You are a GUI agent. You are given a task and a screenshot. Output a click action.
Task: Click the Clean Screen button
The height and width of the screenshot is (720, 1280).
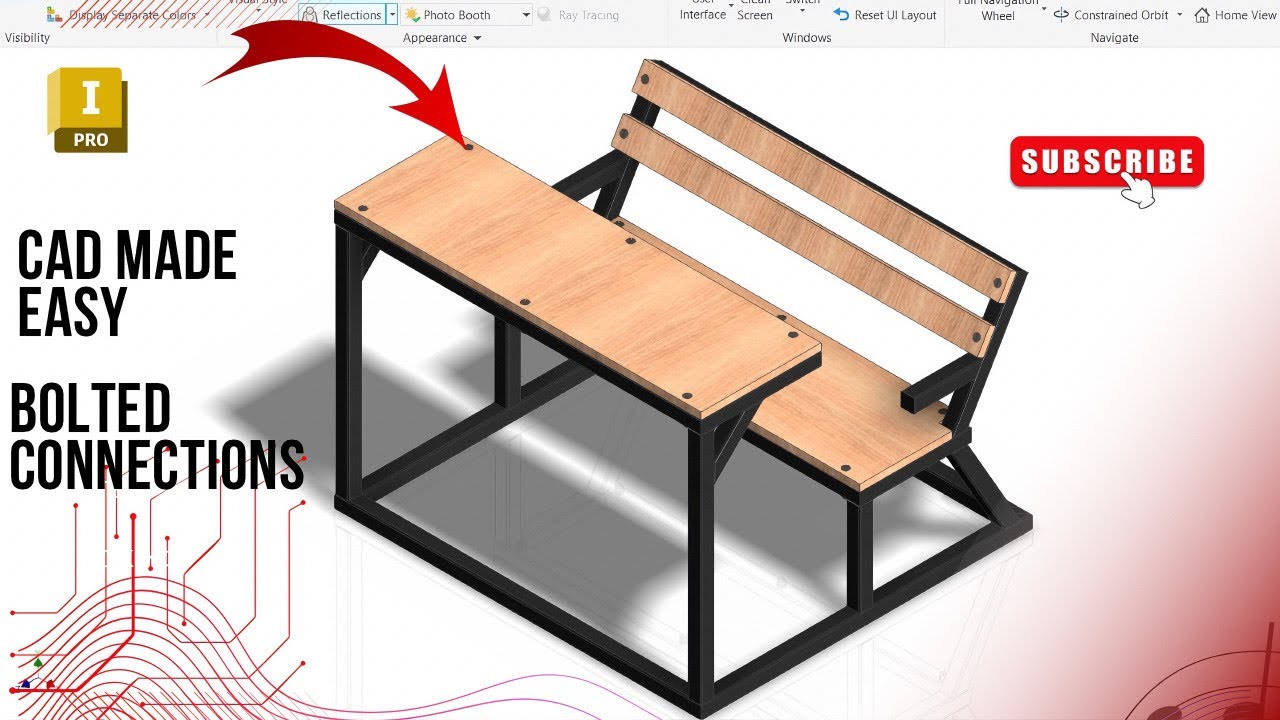pos(754,10)
